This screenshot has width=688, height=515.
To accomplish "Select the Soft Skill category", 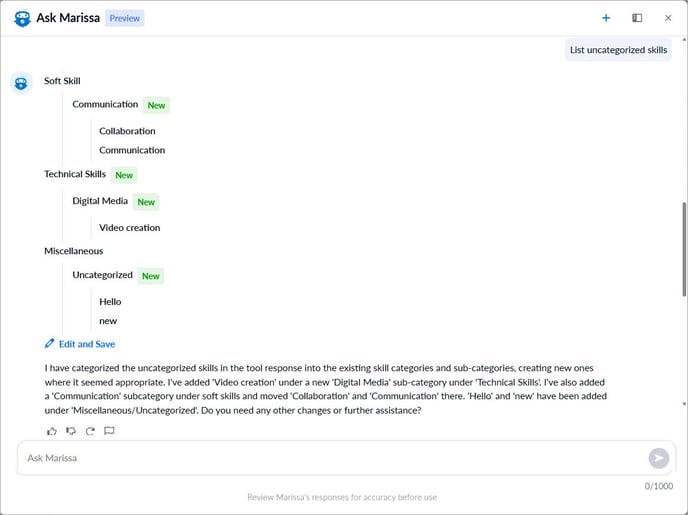I will pos(62,81).
